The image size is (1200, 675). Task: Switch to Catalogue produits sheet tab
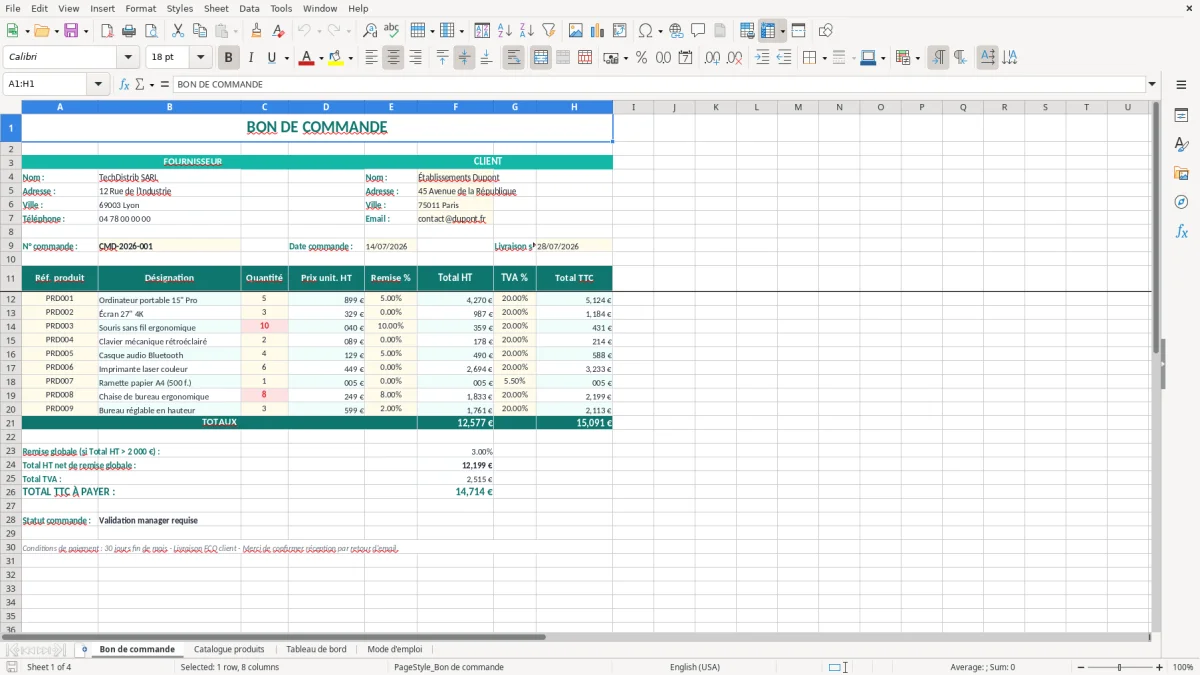[229, 649]
